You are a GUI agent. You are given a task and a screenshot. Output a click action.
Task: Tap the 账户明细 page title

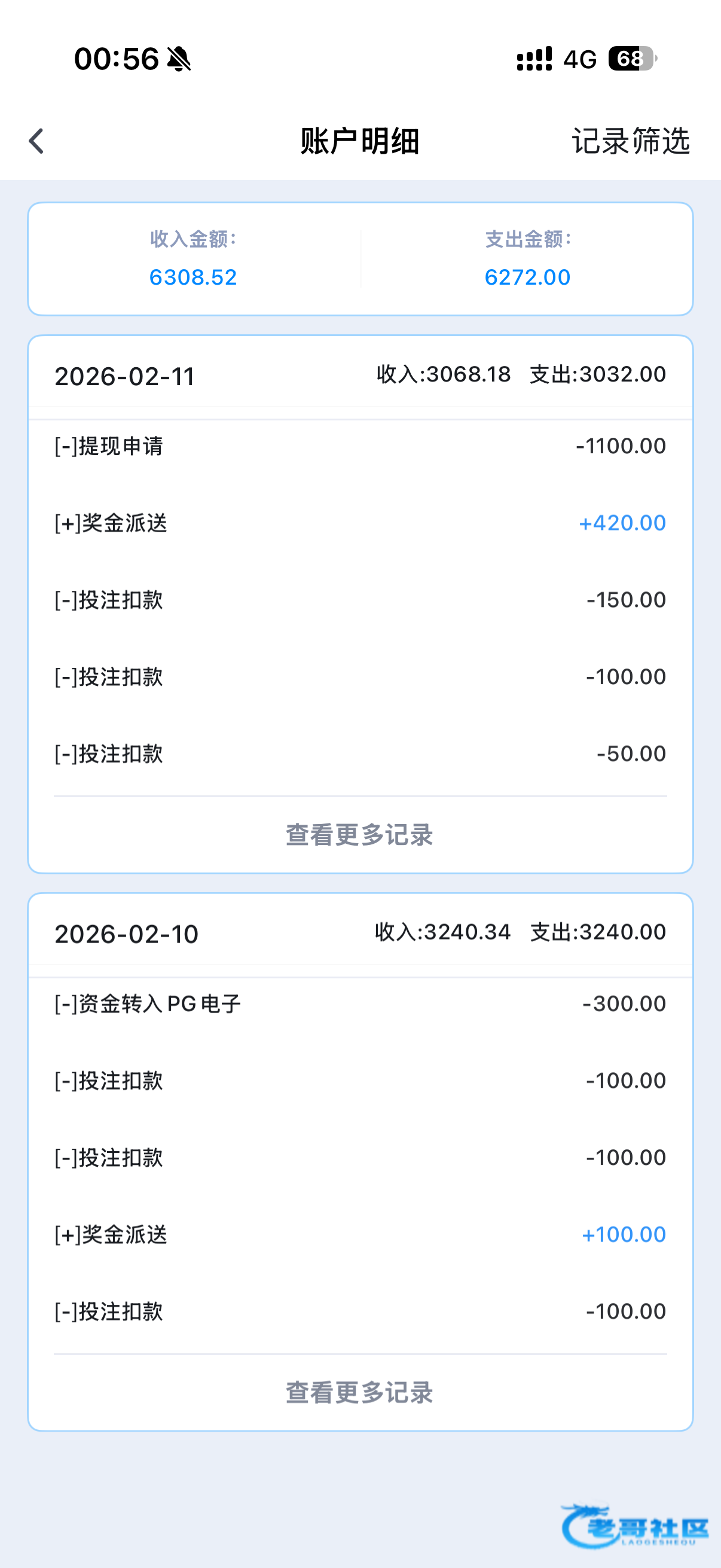tap(359, 141)
